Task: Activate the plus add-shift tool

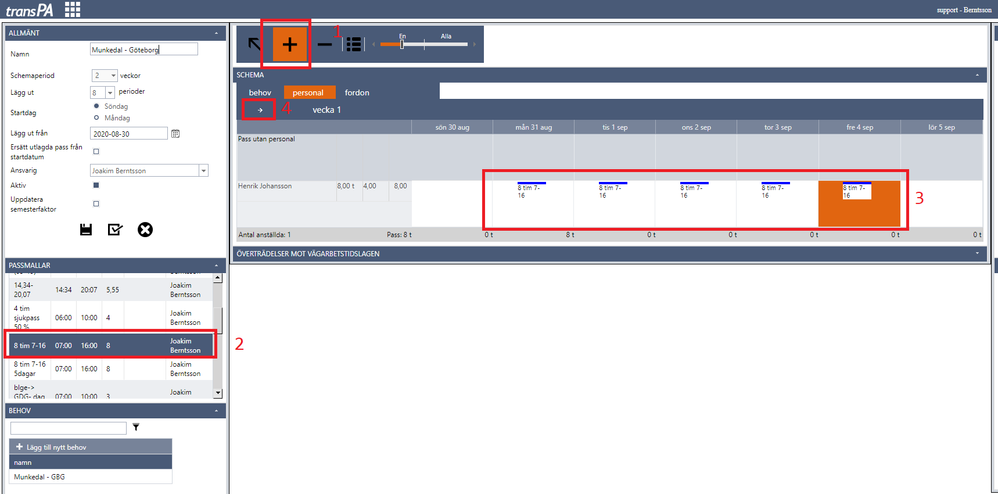Action: 290,44
